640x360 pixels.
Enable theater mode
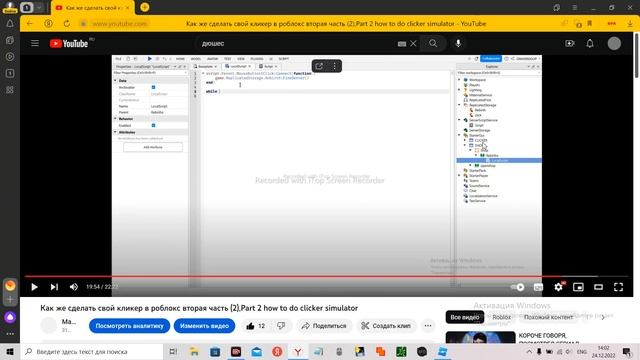[x=598, y=287]
